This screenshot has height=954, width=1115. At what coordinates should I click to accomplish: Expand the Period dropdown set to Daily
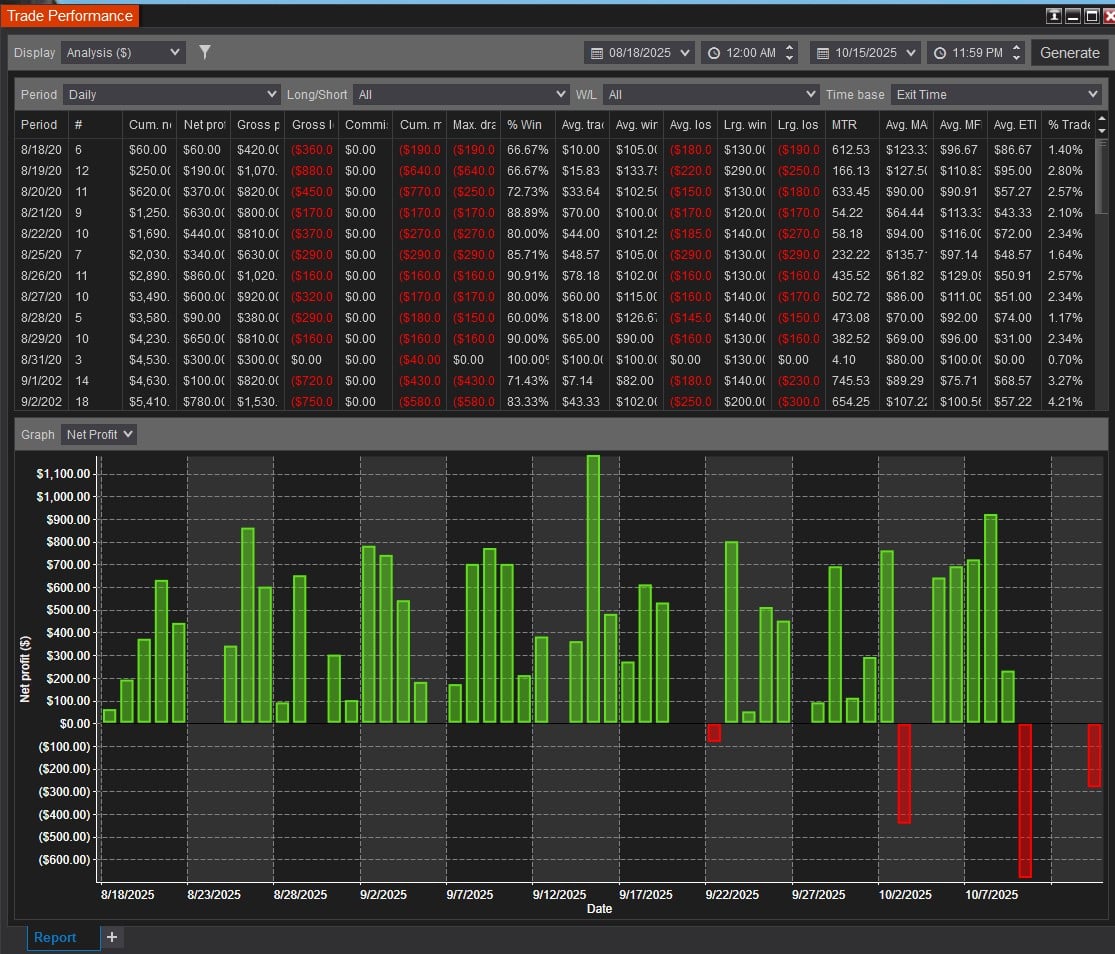click(x=172, y=94)
